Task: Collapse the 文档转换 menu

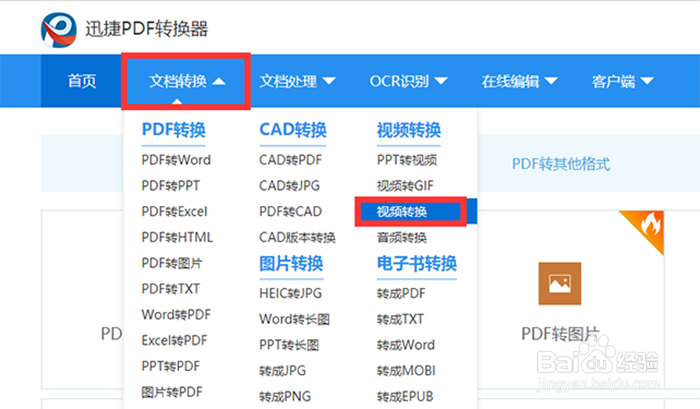Action: point(186,81)
